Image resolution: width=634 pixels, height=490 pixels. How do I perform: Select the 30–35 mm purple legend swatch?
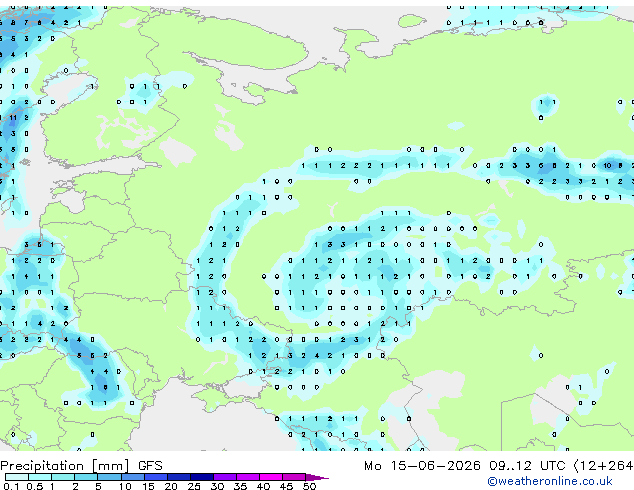click(x=225, y=477)
